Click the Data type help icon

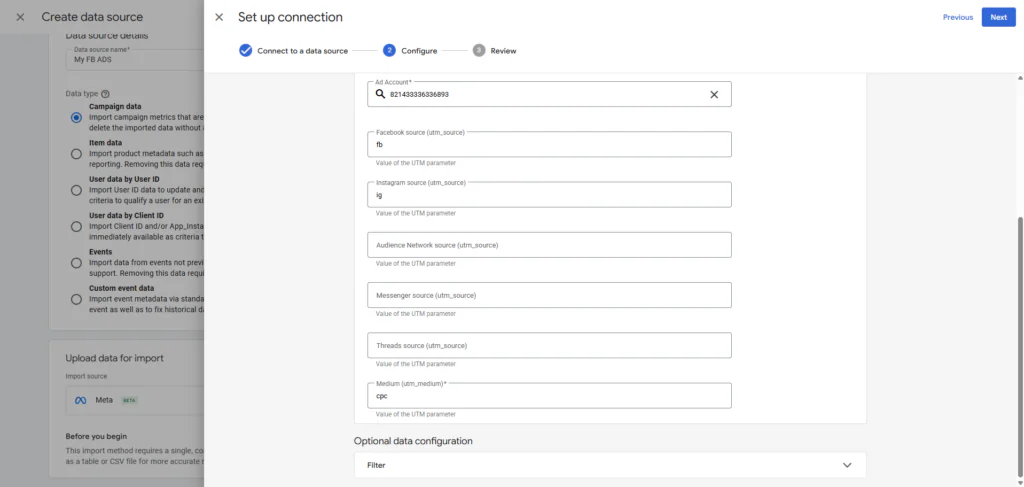[105, 93]
